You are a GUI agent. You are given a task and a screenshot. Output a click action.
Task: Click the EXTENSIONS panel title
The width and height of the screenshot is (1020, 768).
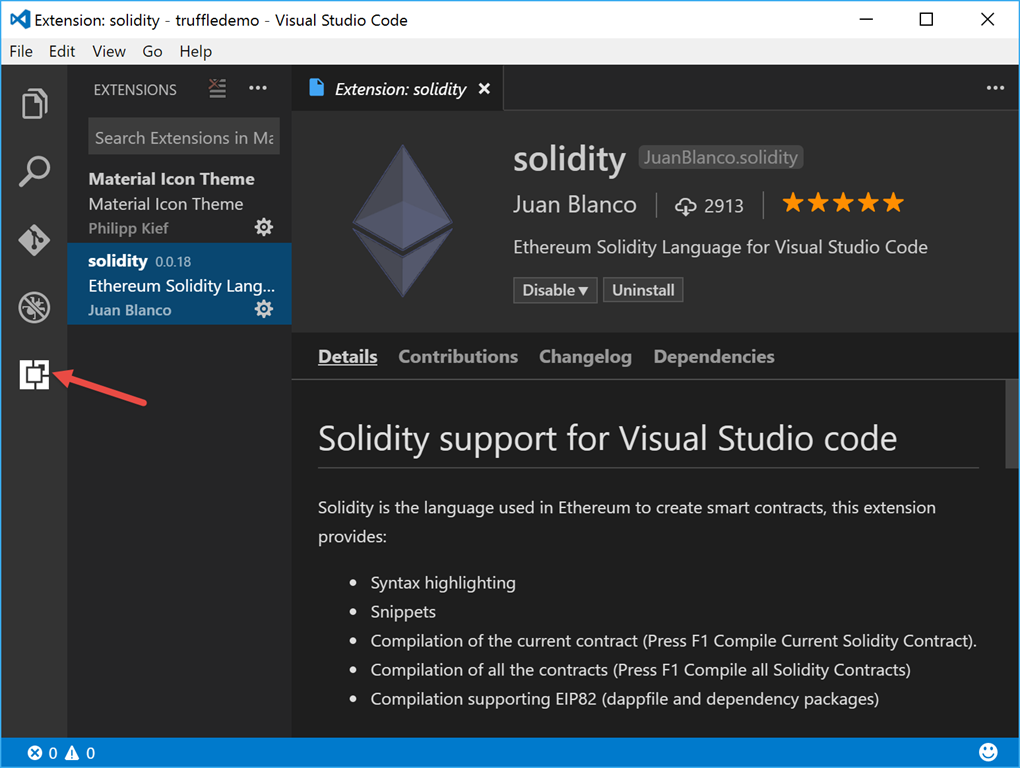[x=135, y=90]
